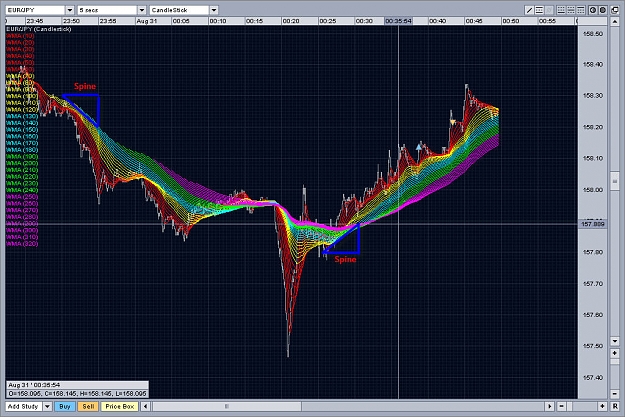
Task: Select the trend line drawing tool
Action: tap(529, 10)
